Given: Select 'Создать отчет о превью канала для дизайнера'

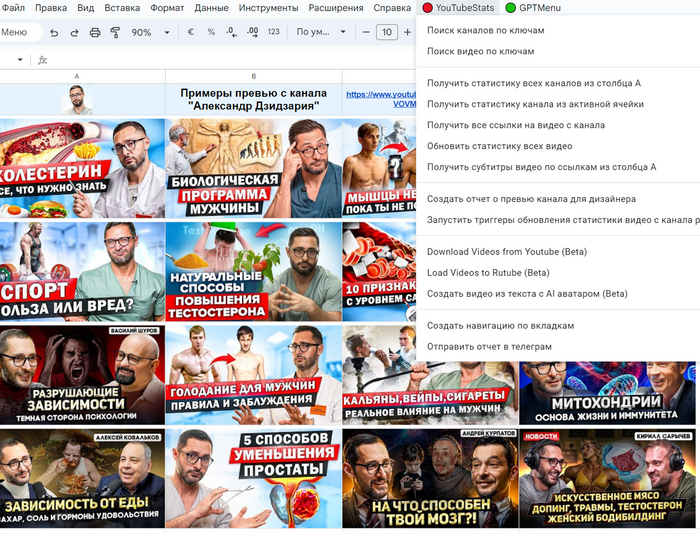Looking at the screenshot, I should point(558,199).
